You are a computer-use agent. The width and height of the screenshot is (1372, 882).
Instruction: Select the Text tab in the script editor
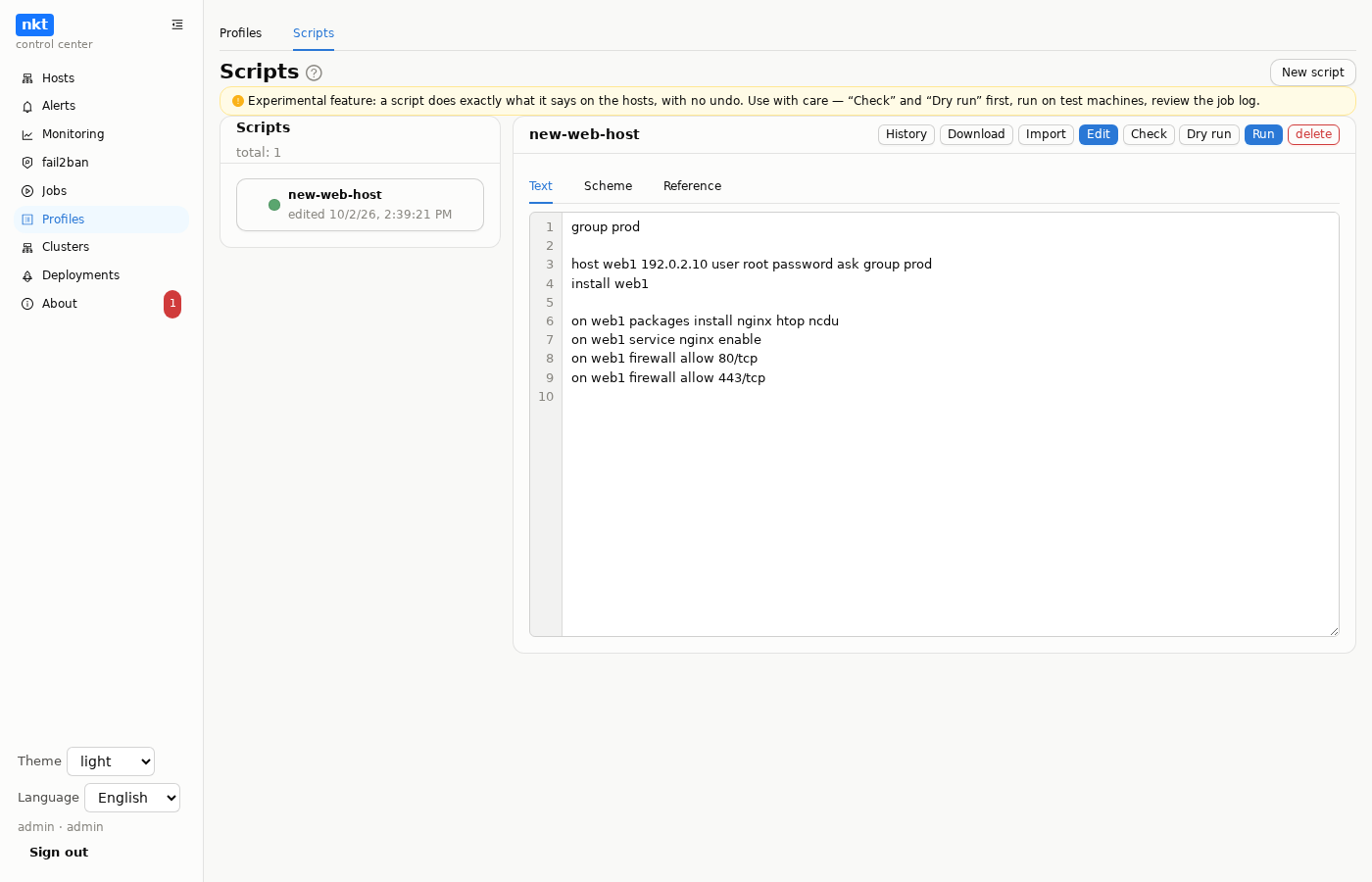[541, 186]
